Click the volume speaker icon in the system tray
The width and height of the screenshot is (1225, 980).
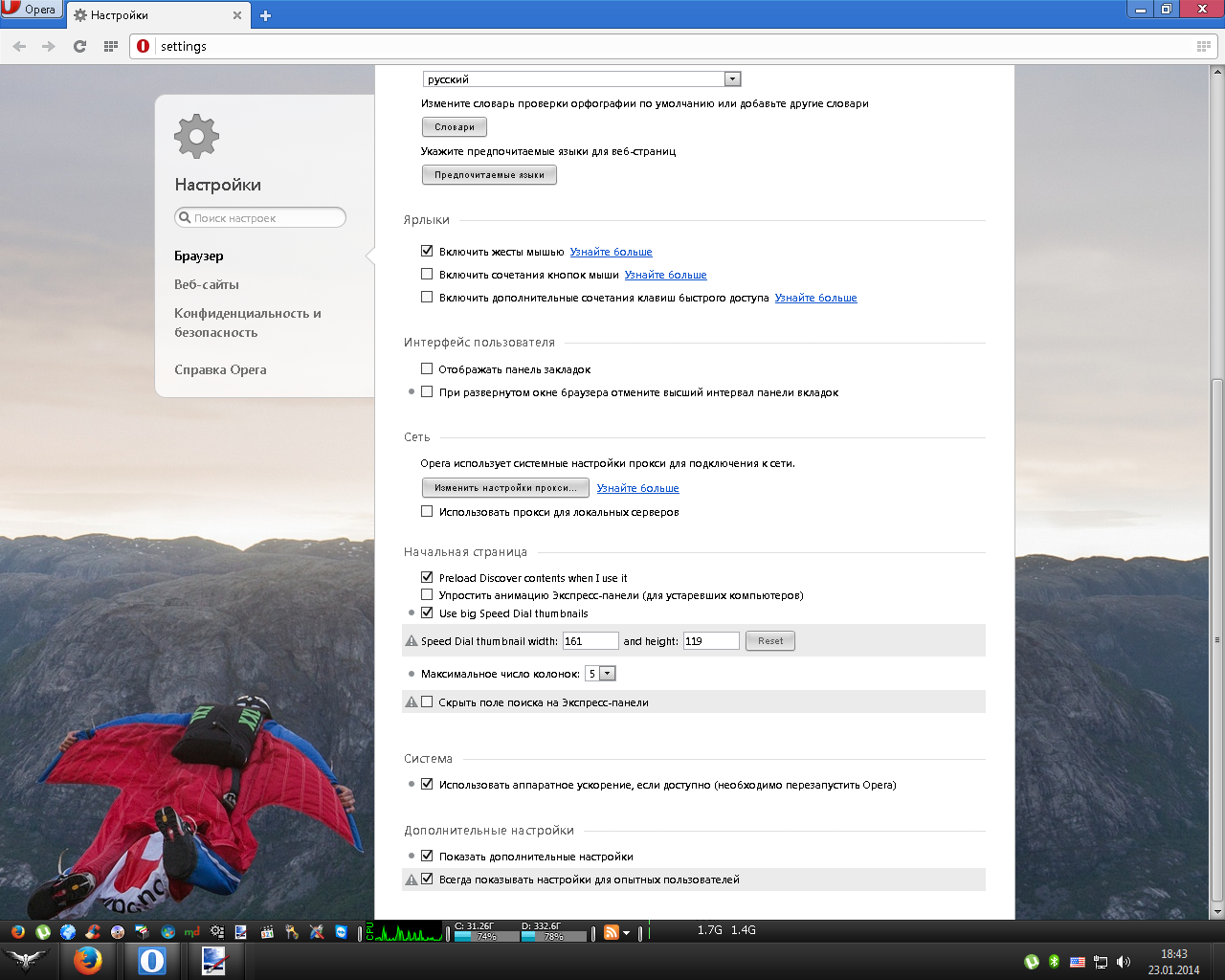point(1123,962)
